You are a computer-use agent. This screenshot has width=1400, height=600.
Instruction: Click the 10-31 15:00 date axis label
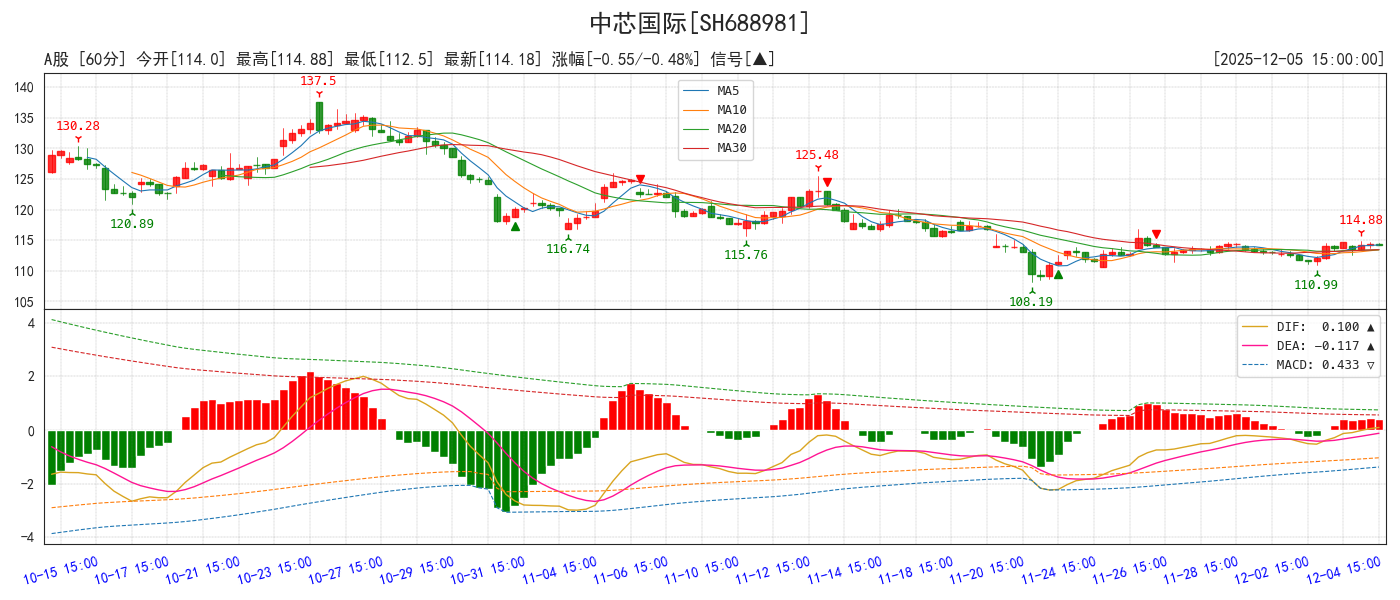(488, 572)
